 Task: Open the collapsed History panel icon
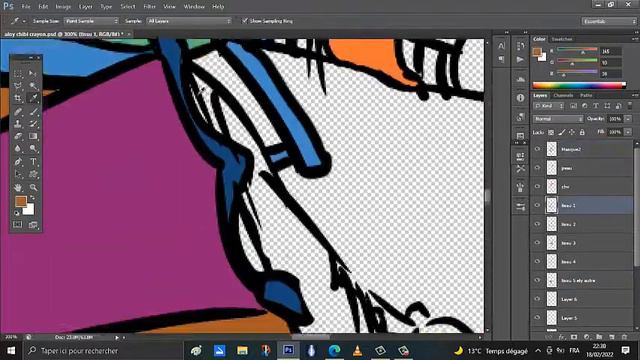pos(520,46)
